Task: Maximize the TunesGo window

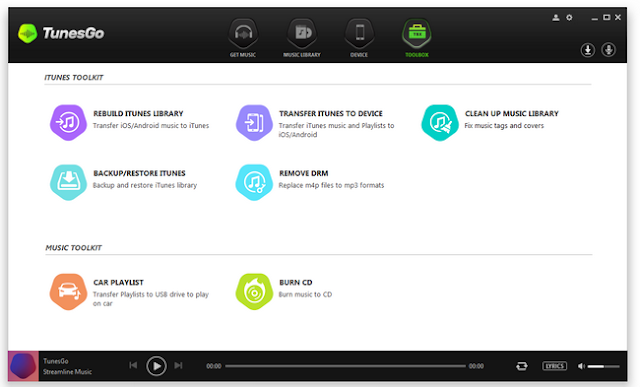Action: tap(607, 17)
